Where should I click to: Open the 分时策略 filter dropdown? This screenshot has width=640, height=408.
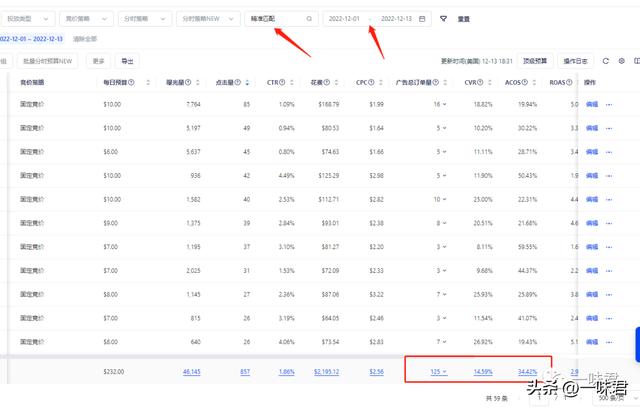(x=144, y=19)
